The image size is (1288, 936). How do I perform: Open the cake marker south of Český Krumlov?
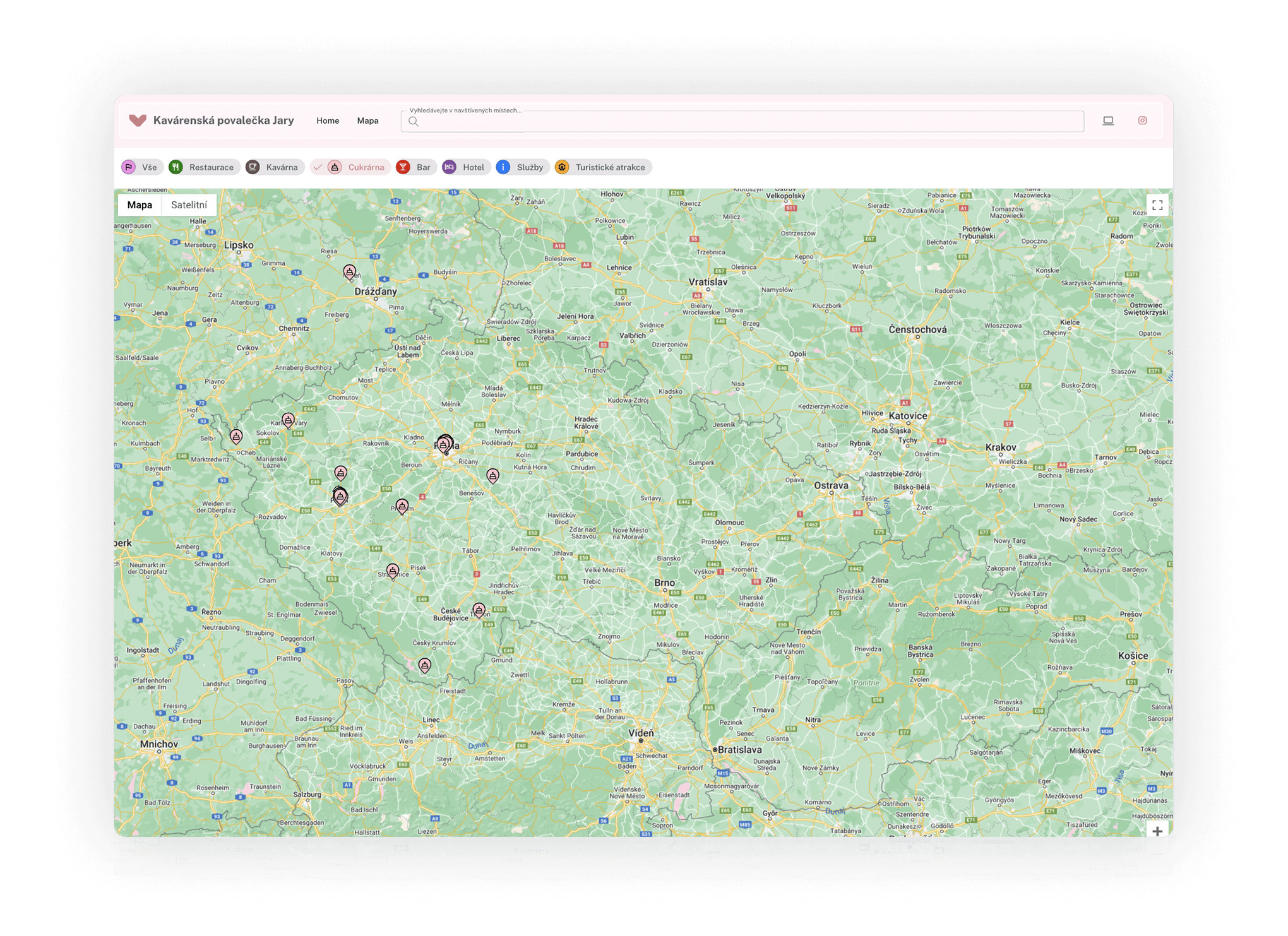(425, 666)
